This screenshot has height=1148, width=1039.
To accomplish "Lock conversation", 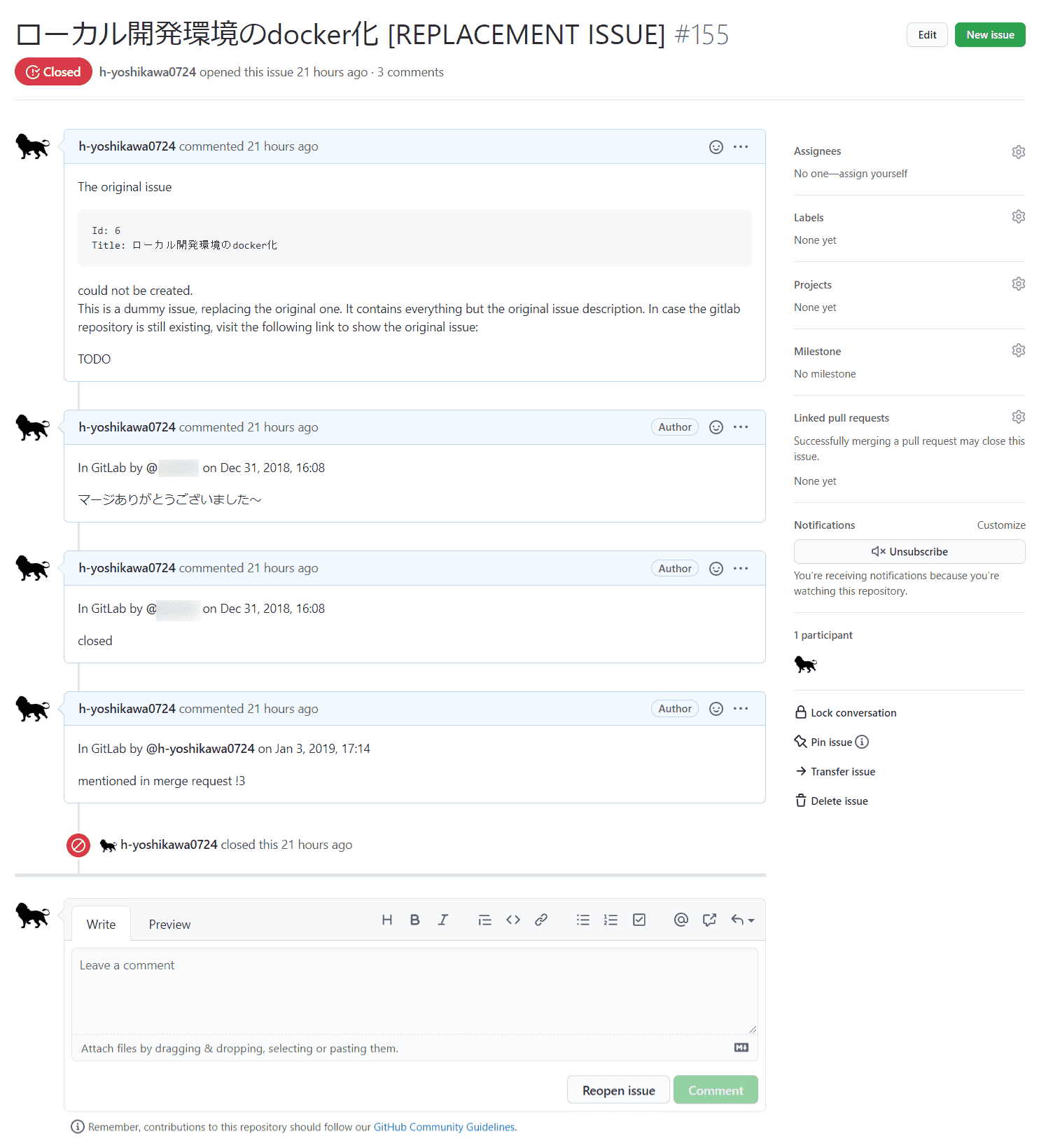I will (846, 712).
